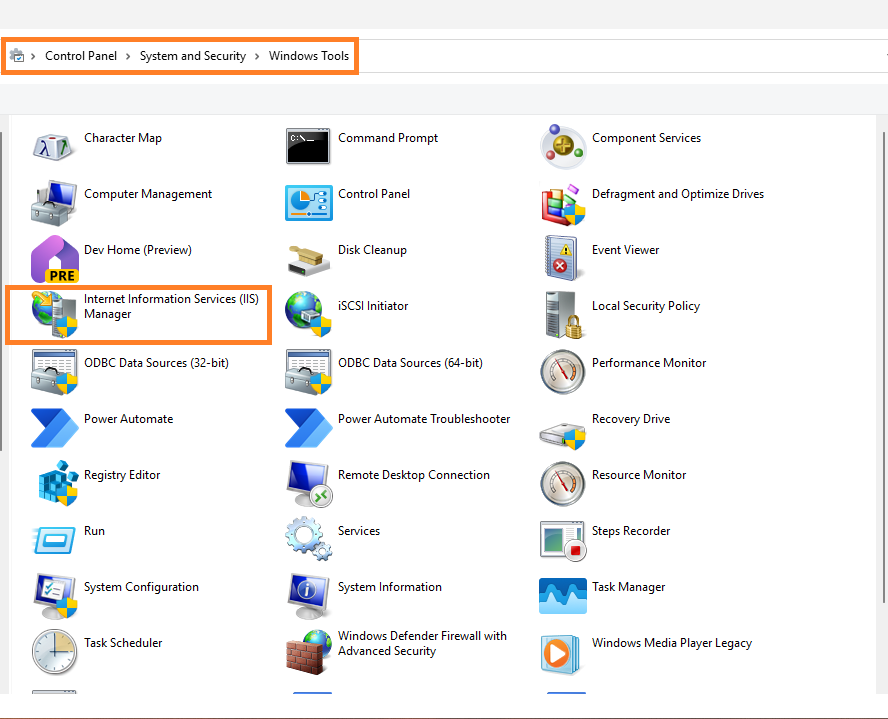Open the Services gears icon
The height and width of the screenshot is (719, 888).
(x=309, y=538)
